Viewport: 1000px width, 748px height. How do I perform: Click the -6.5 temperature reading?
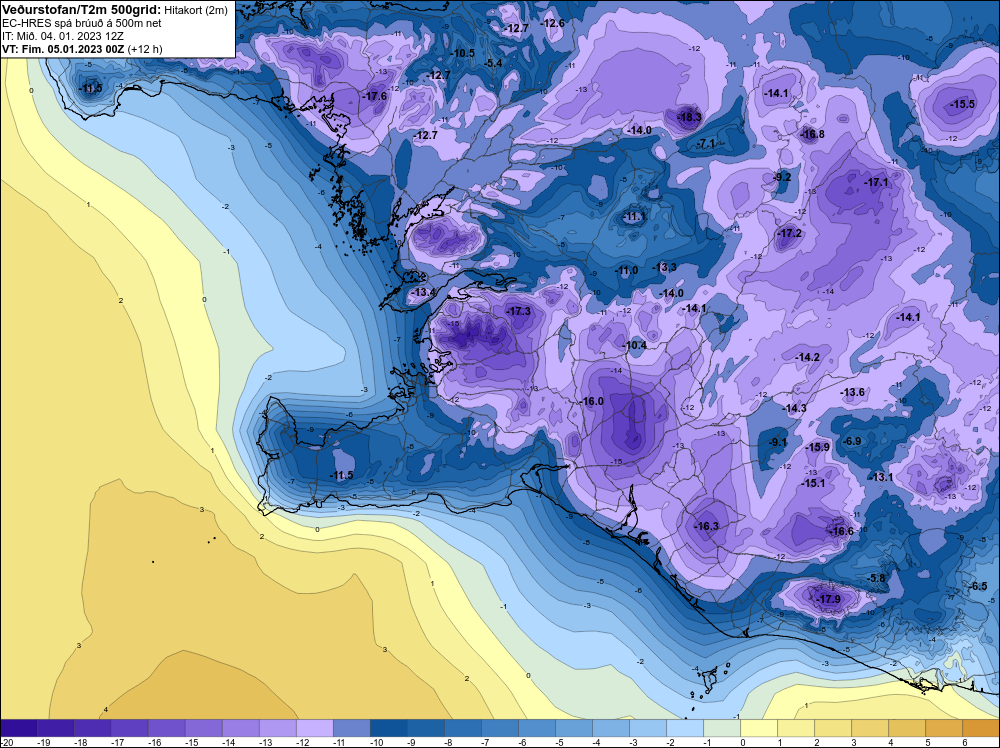click(x=978, y=586)
